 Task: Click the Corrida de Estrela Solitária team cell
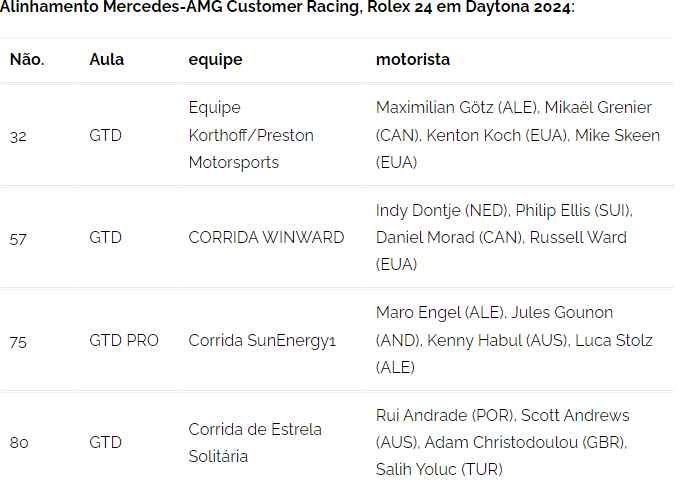click(x=255, y=442)
